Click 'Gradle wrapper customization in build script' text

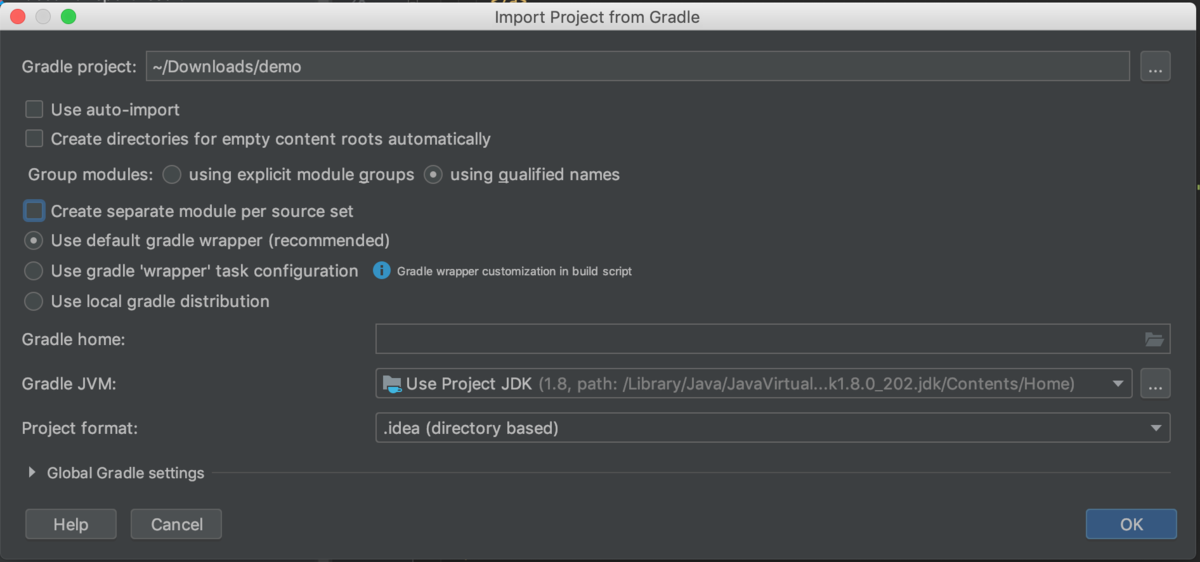514,271
